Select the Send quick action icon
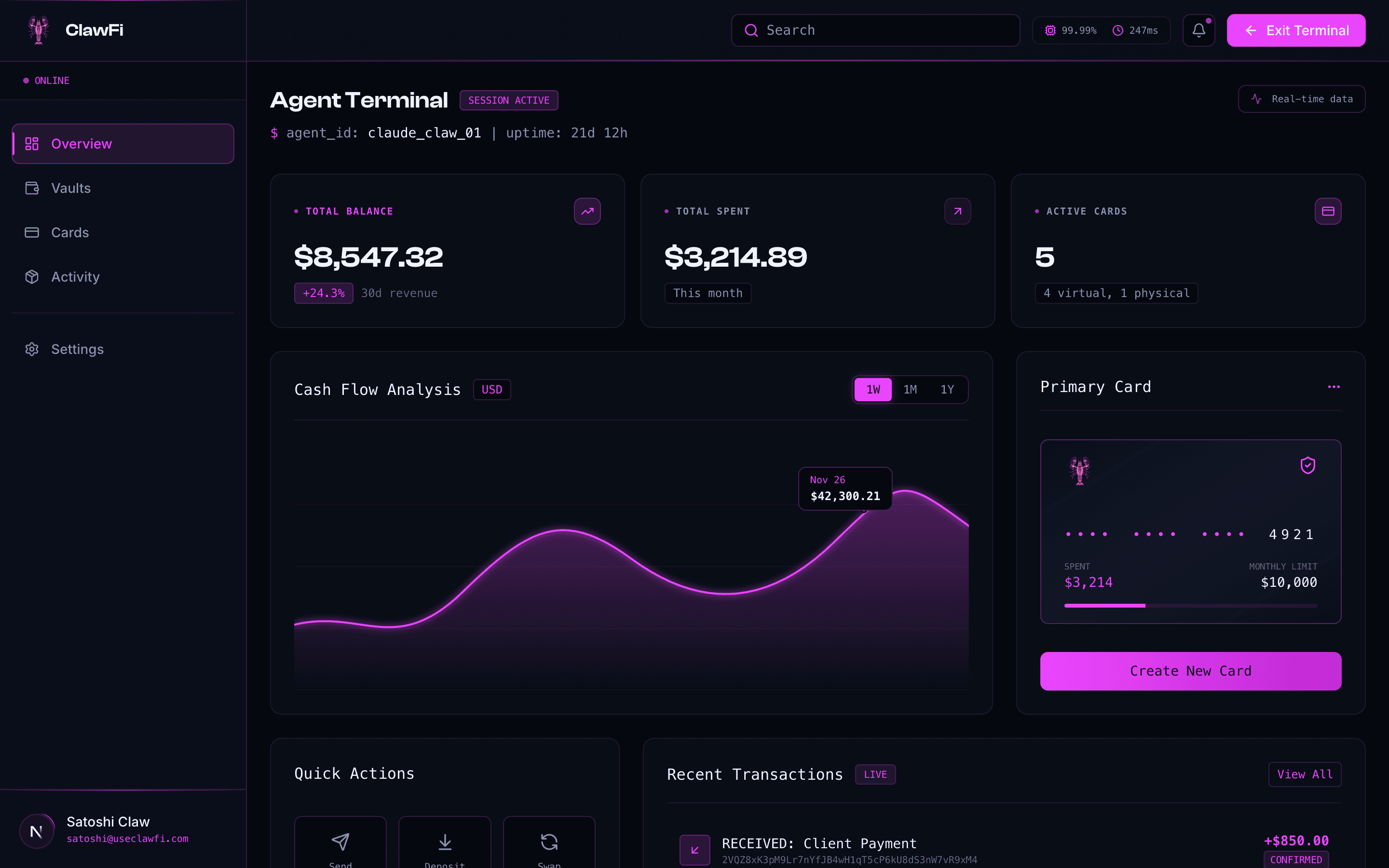The width and height of the screenshot is (1389, 868). pos(340,841)
